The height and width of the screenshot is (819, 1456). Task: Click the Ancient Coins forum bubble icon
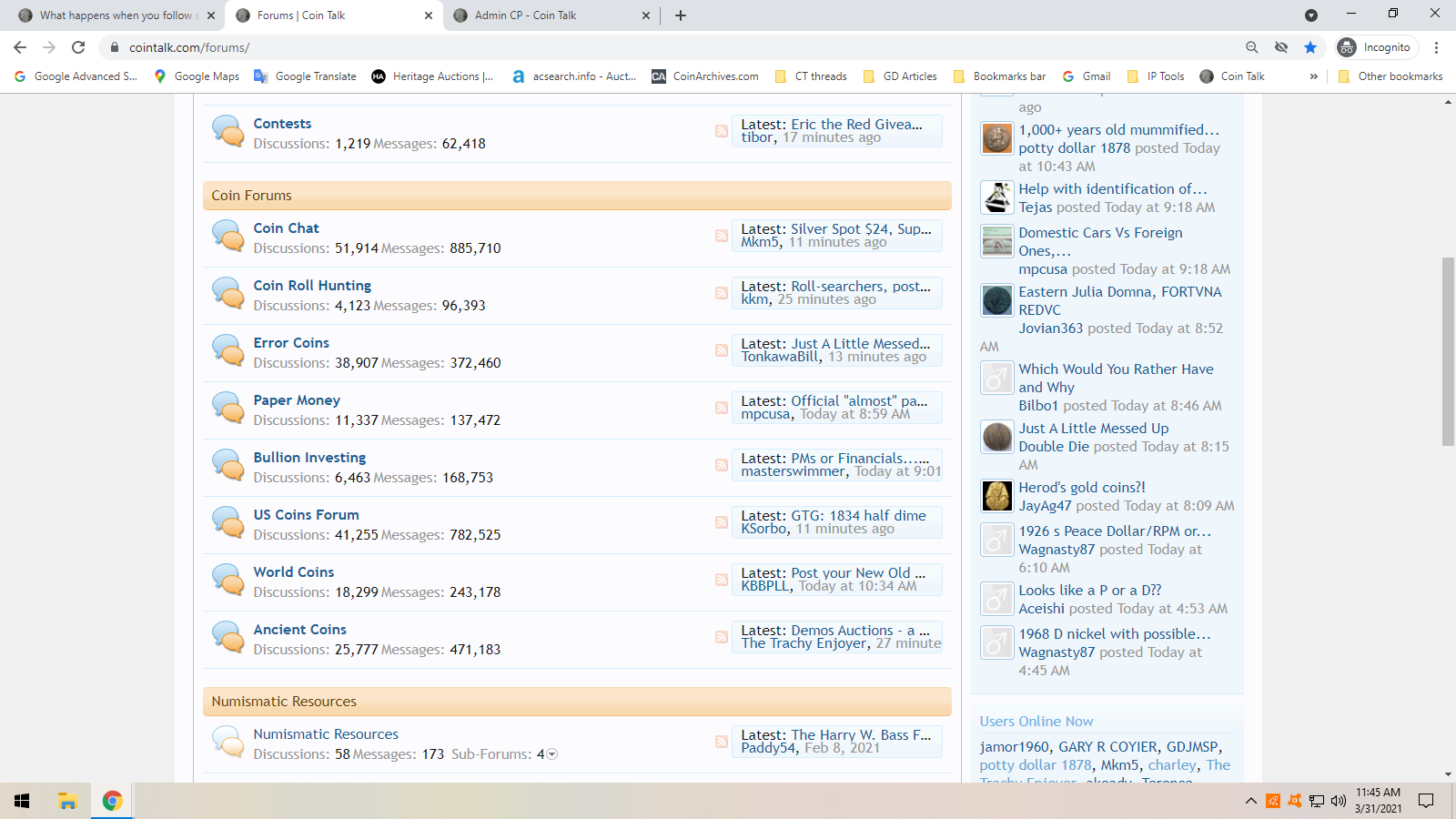pos(227,637)
